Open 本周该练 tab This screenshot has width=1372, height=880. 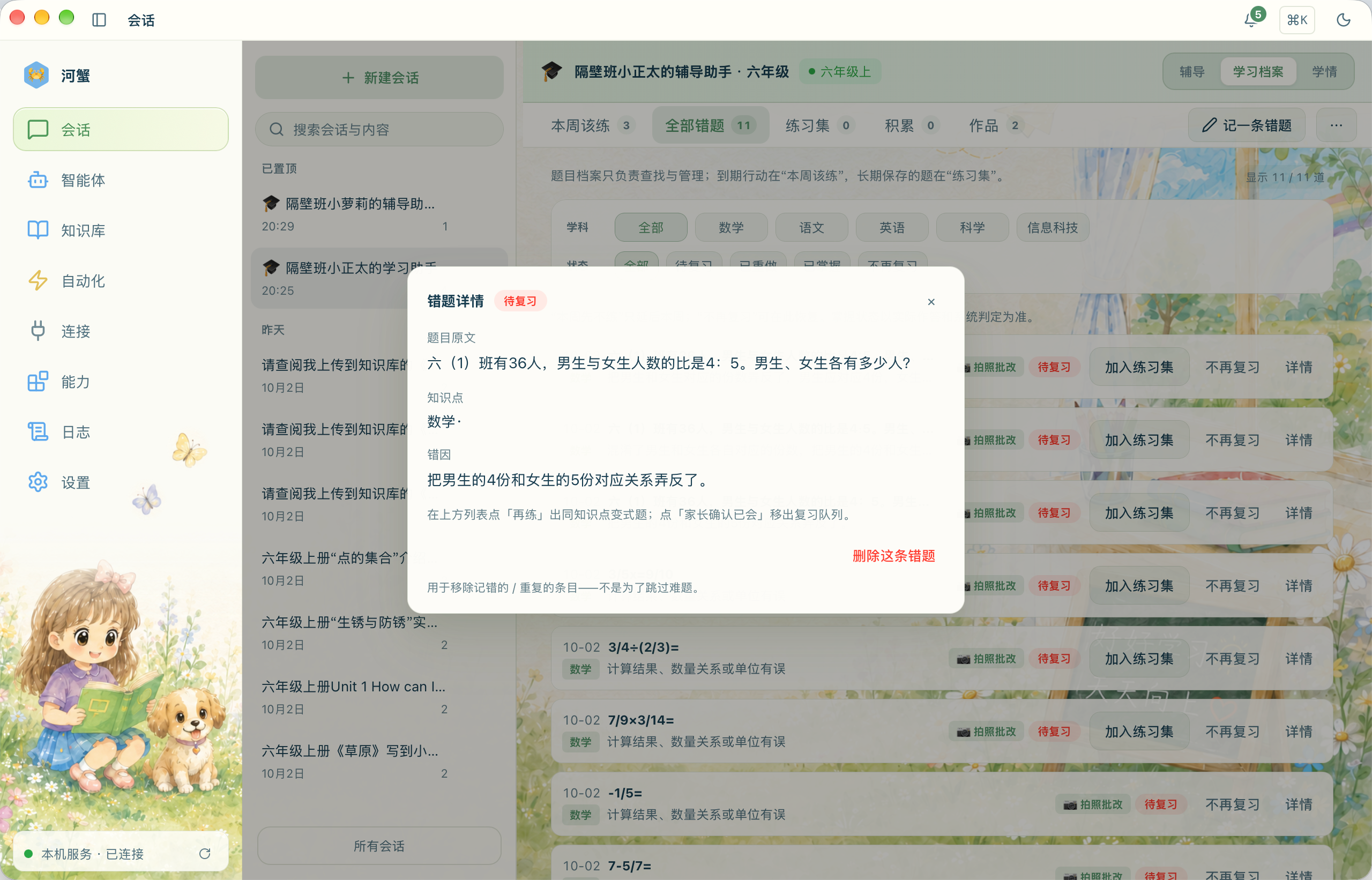[593, 125]
